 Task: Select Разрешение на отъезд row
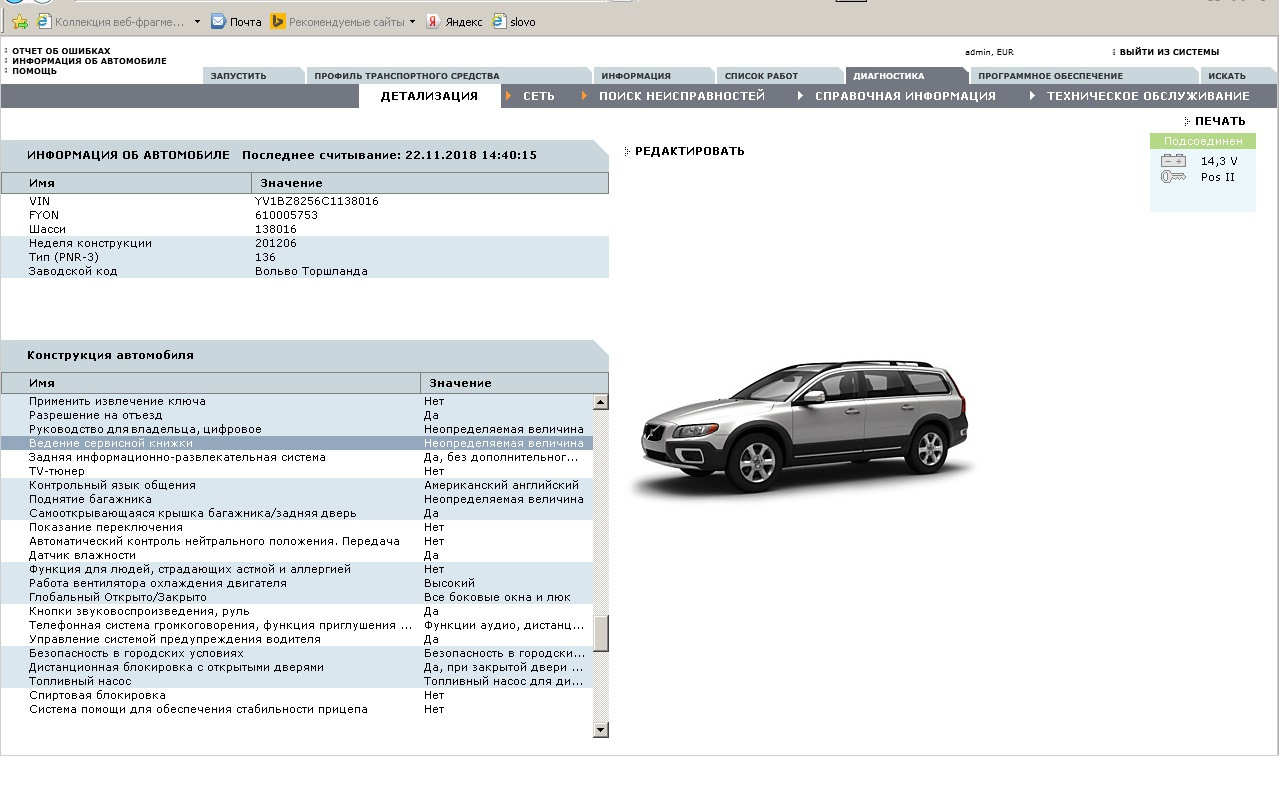click(x=297, y=415)
